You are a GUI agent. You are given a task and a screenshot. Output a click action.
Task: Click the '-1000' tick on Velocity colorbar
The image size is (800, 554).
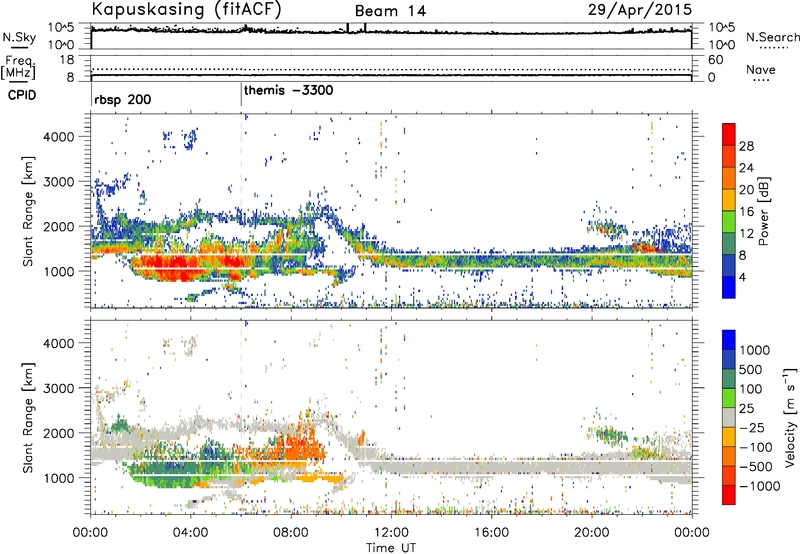point(760,486)
